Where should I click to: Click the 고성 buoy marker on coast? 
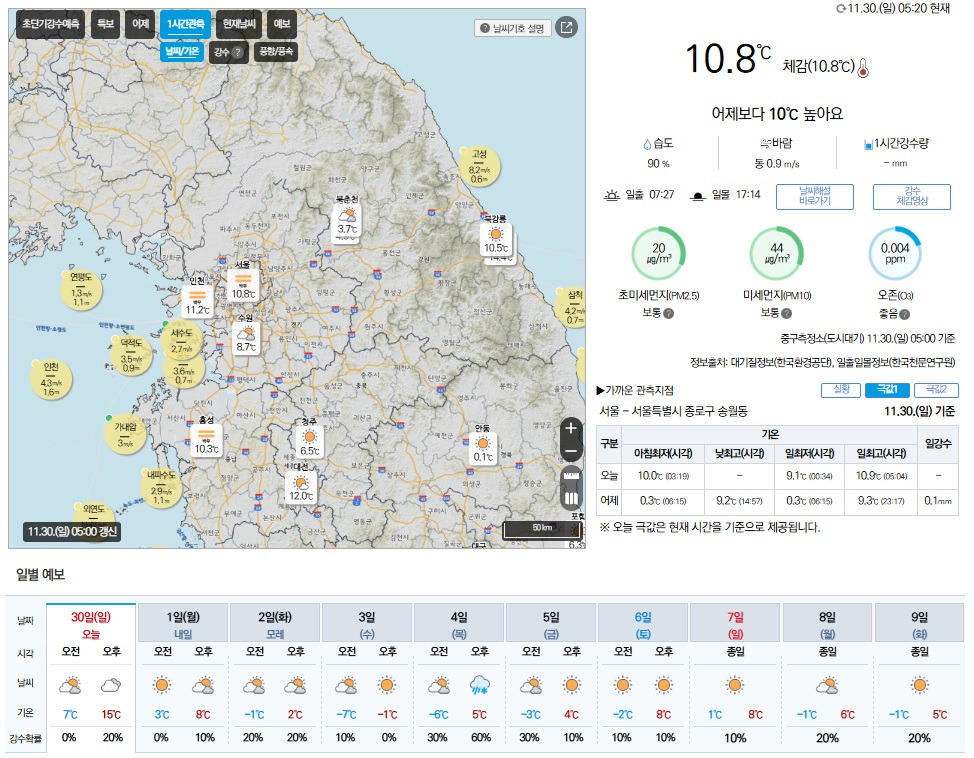click(479, 166)
